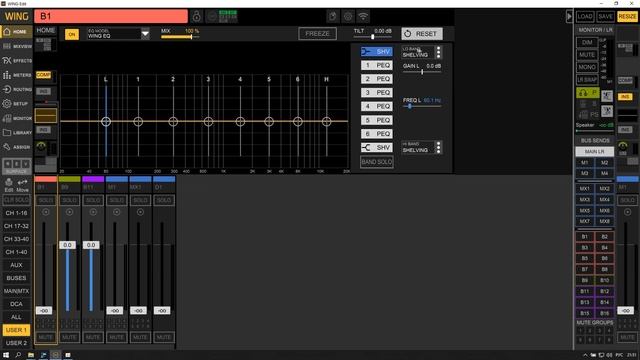The image size is (640, 360).
Task: Toggle the headphones monitor button
Action: click(x=588, y=93)
